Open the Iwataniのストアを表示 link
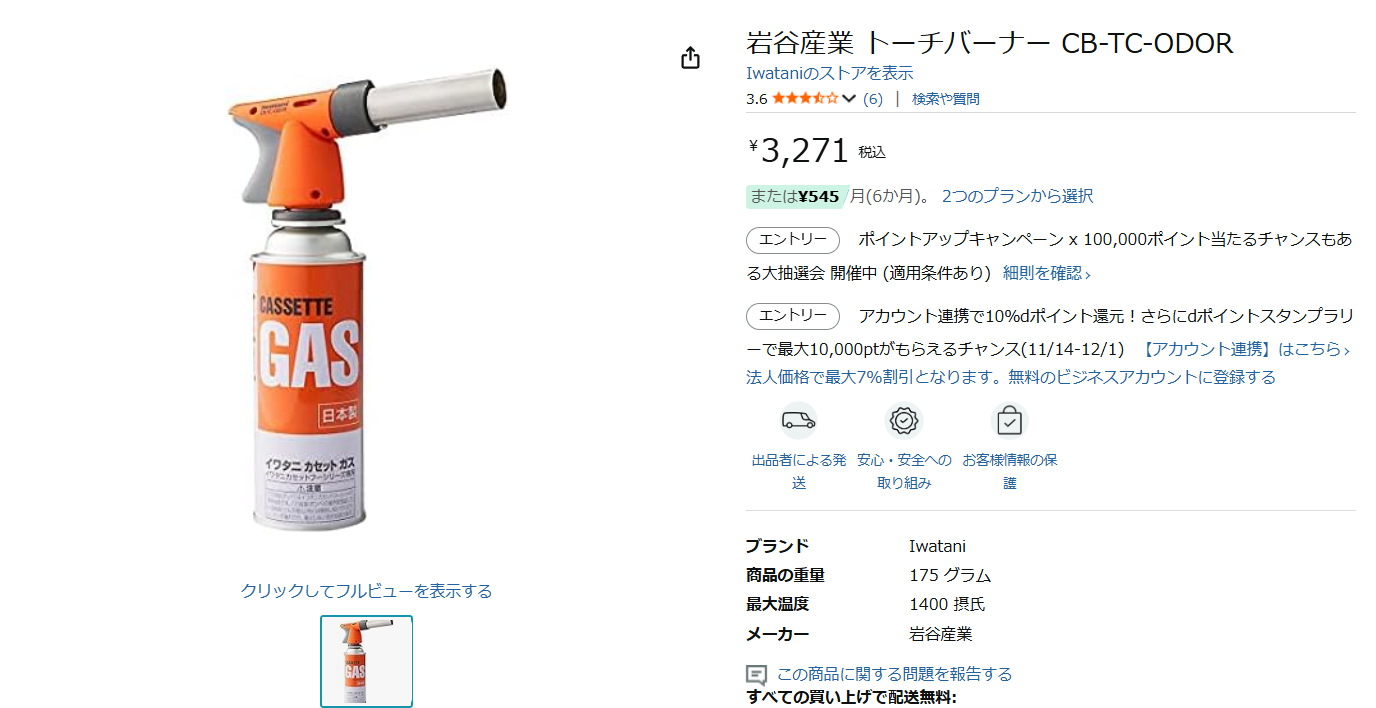 pos(830,73)
